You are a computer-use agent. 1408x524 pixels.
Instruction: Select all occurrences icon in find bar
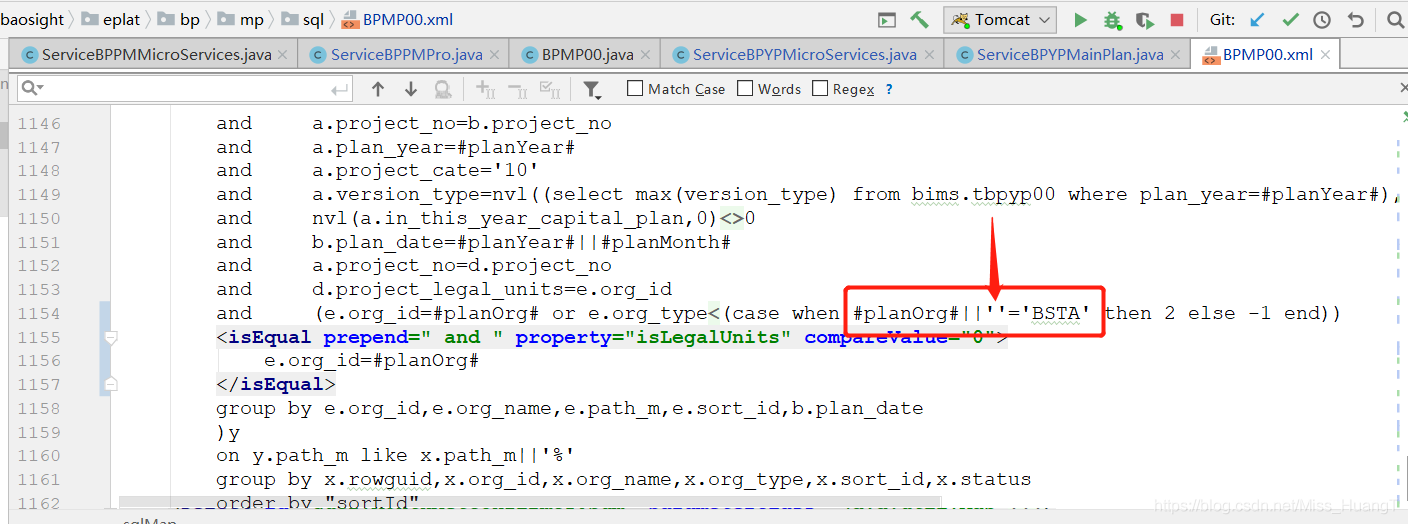pyautogui.click(x=550, y=90)
